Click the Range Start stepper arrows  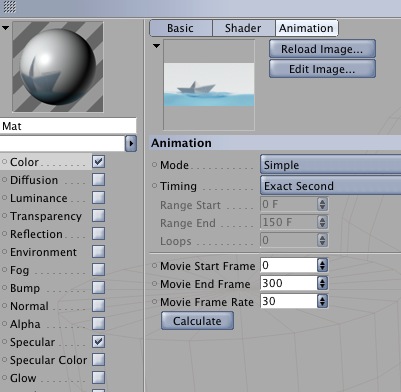coord(322,204)
